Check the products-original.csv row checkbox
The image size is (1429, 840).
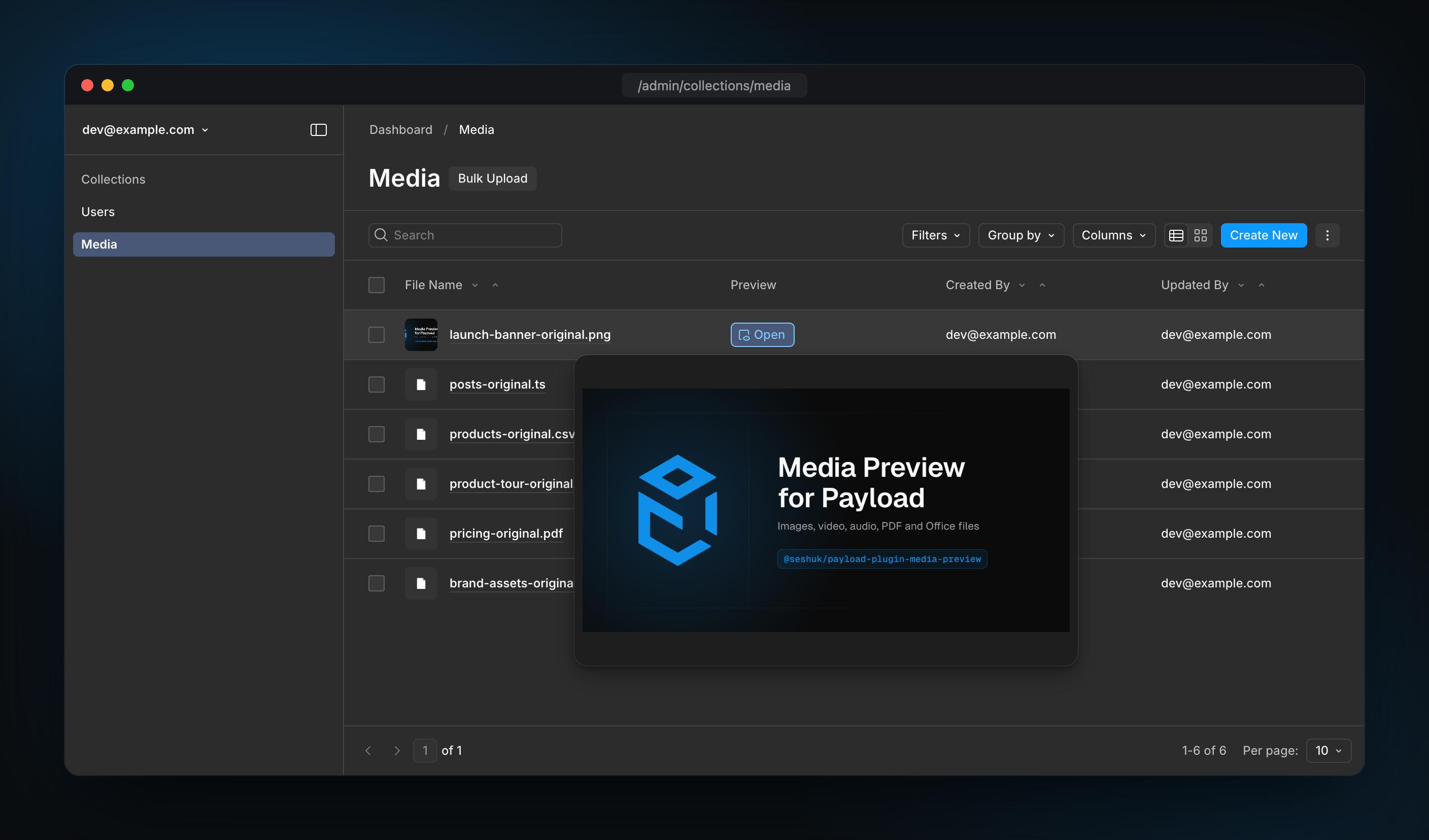click(x=377, y=434)
